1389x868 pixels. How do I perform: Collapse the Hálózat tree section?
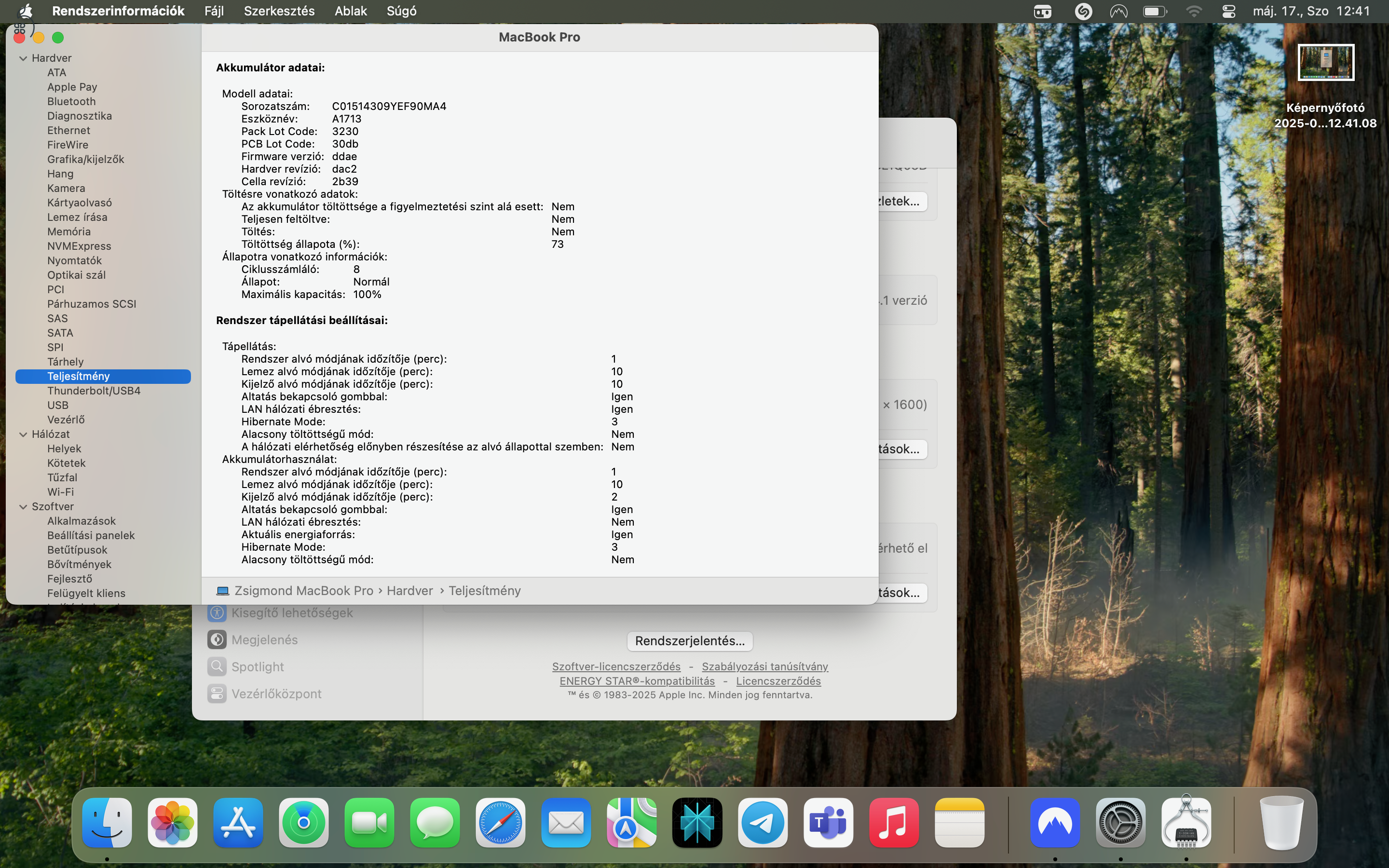(23, 434)
